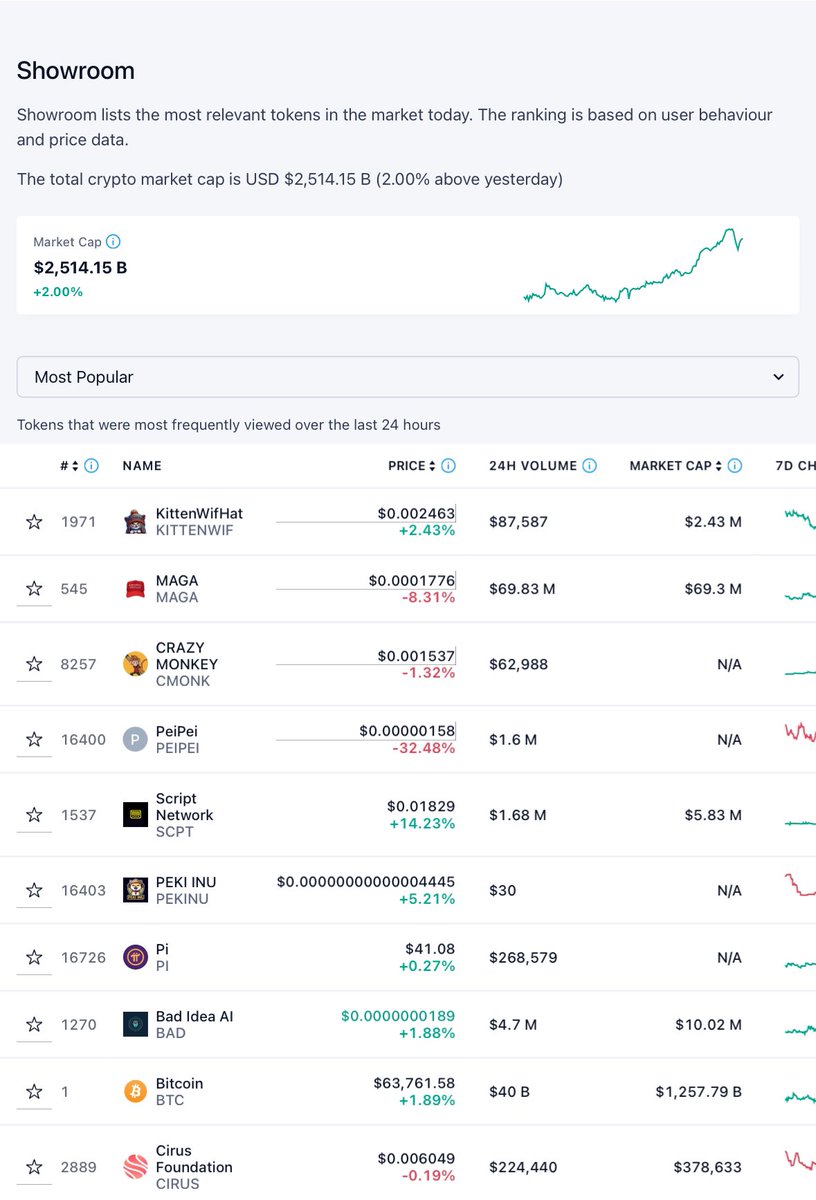Click the info icon beside PRICE header

[x=448, y=466]
